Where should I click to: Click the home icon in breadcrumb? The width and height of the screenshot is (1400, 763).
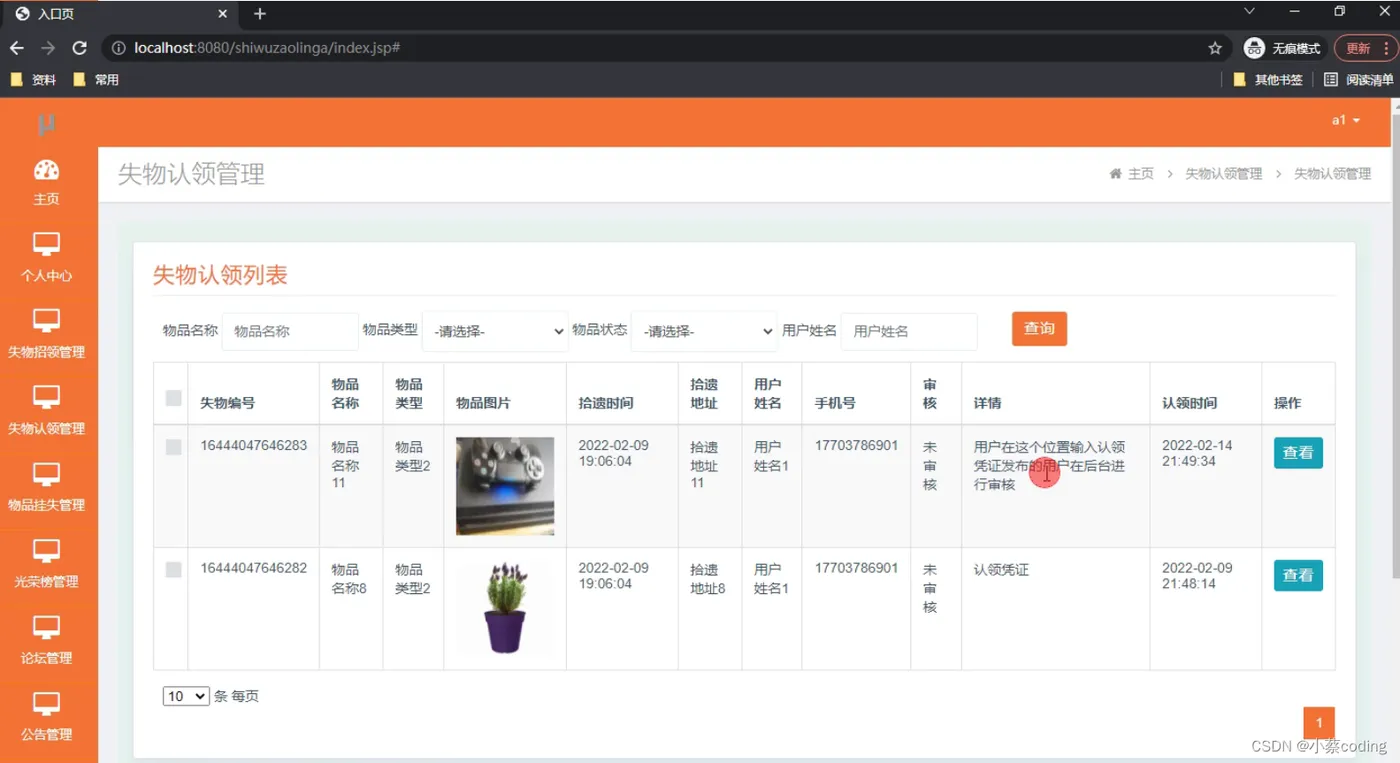point(1115,174)
